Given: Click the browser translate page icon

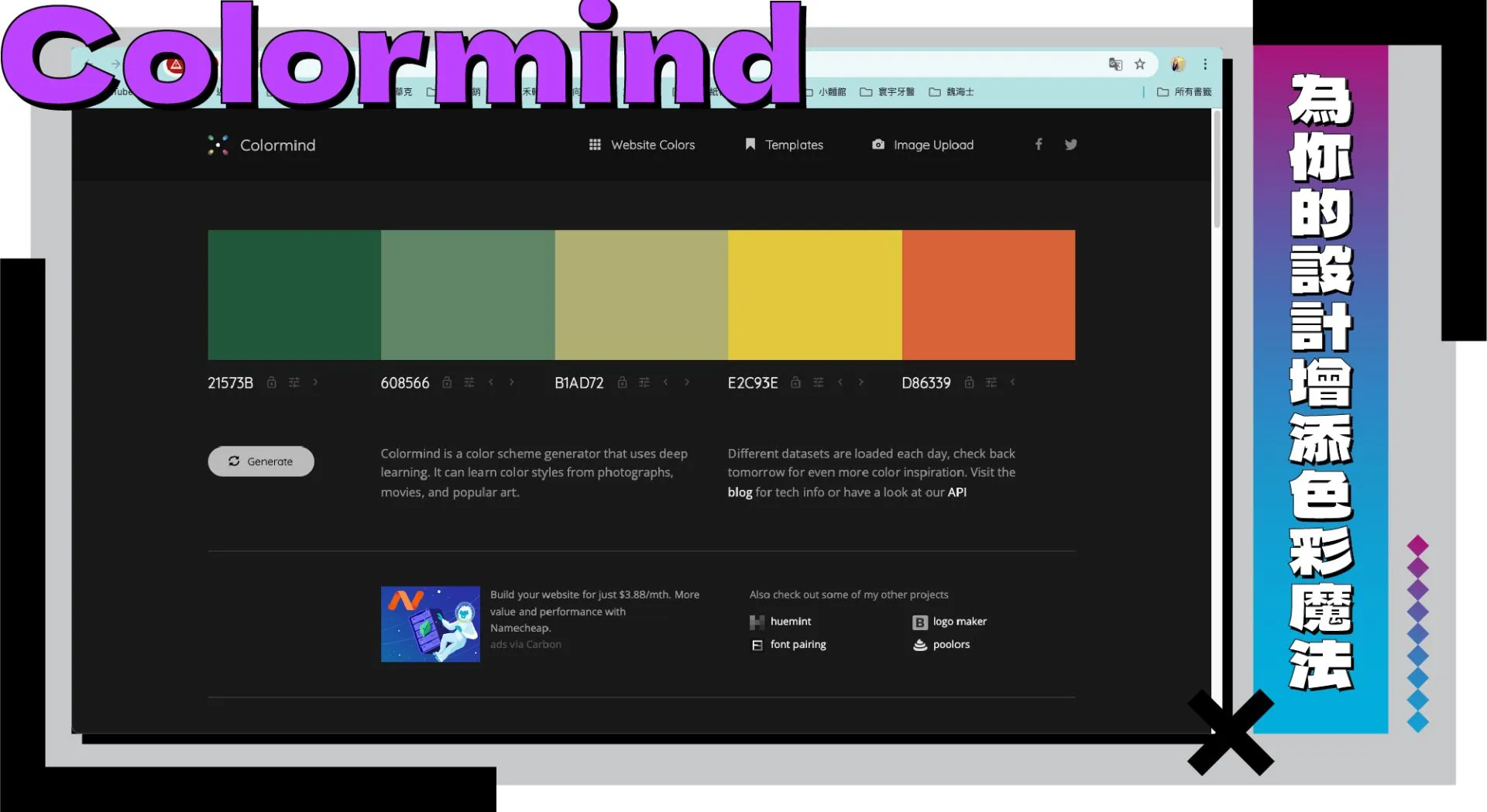Looking at the screenshot, I should pyautogui.click(x=1115, y=64).
